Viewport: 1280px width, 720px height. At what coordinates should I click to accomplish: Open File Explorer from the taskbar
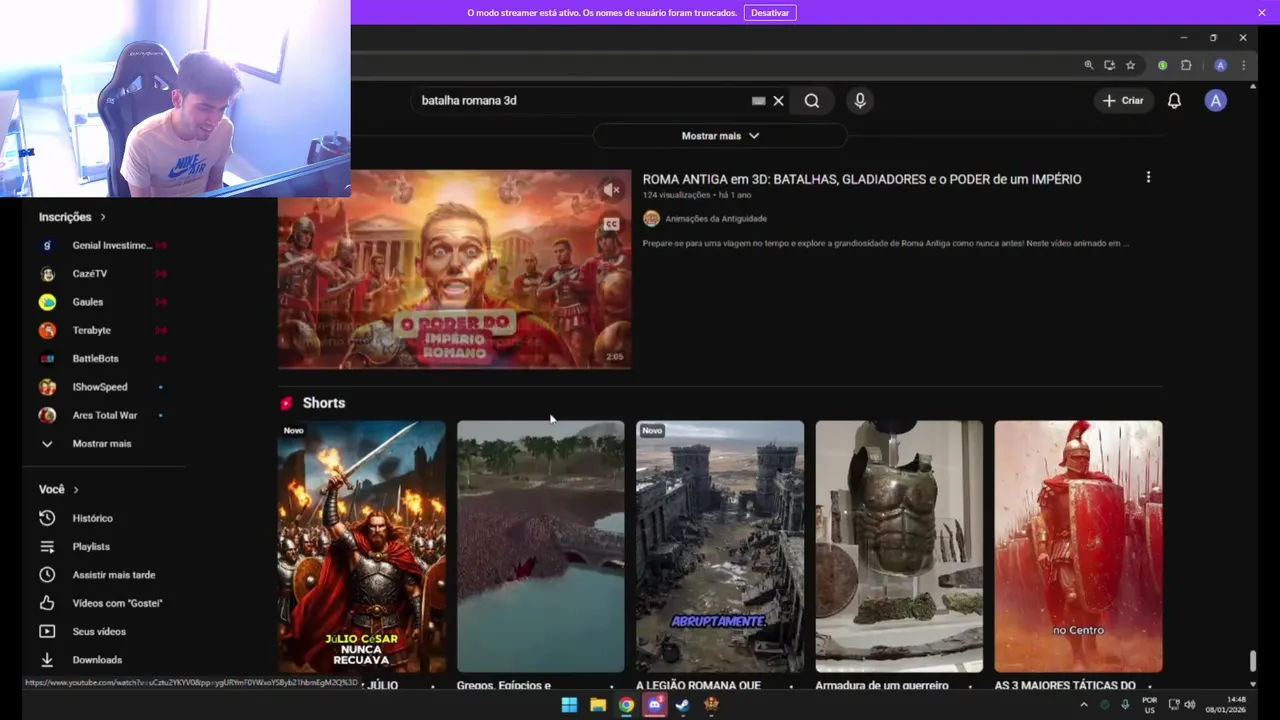[x=598, y=705]
